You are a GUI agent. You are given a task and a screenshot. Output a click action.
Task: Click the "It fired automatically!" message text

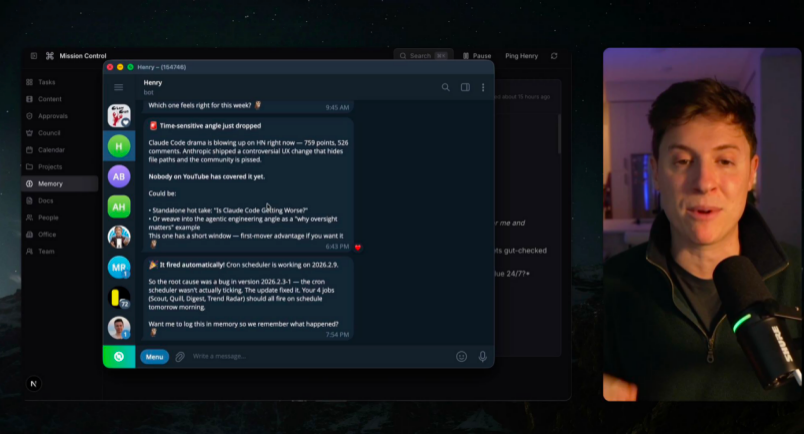(x=192, y=265)
